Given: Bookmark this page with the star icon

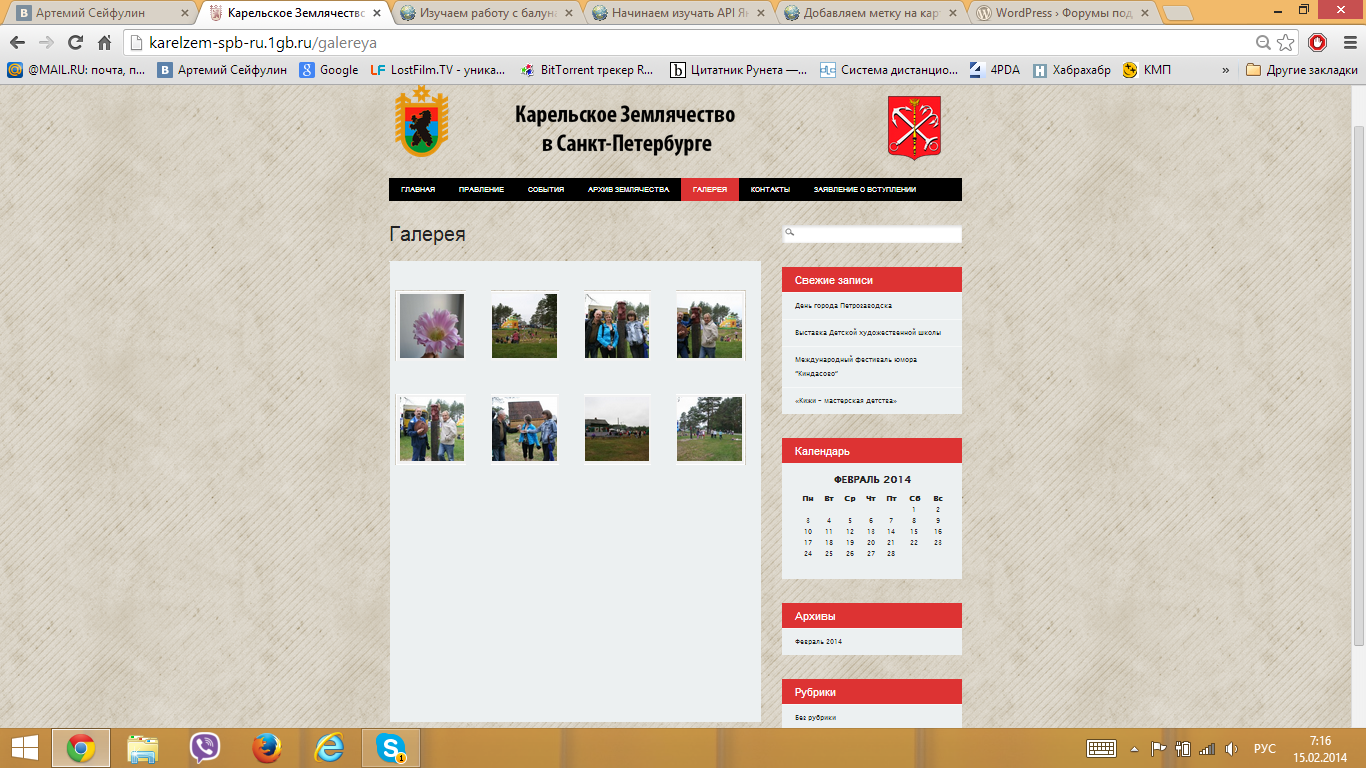Looking at the screenshot, I should coord(1286,43).
